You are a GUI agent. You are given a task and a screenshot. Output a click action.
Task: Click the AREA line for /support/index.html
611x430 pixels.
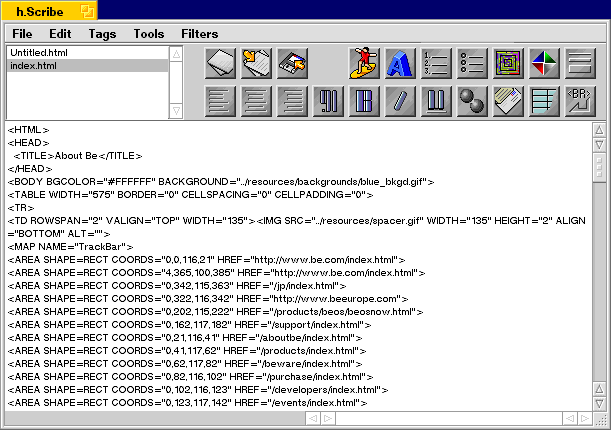pos(189,325)
